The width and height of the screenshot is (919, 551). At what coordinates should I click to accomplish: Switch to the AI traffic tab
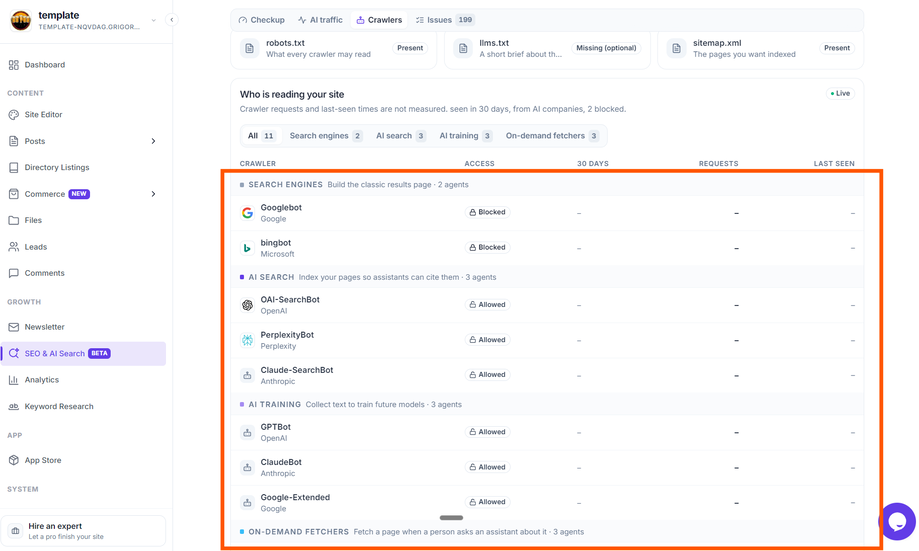320,20
